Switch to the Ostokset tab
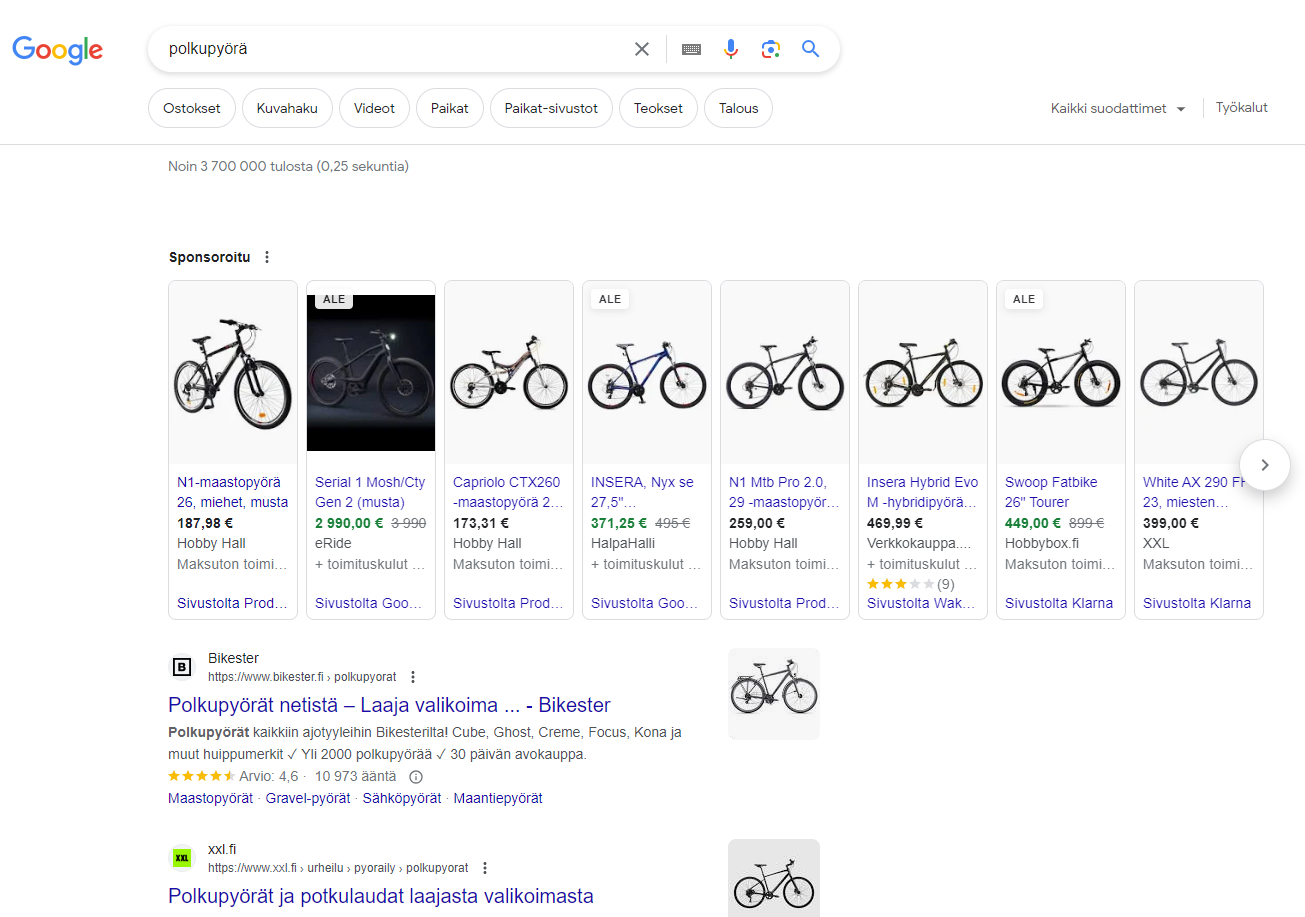 [x=191, y=107]
